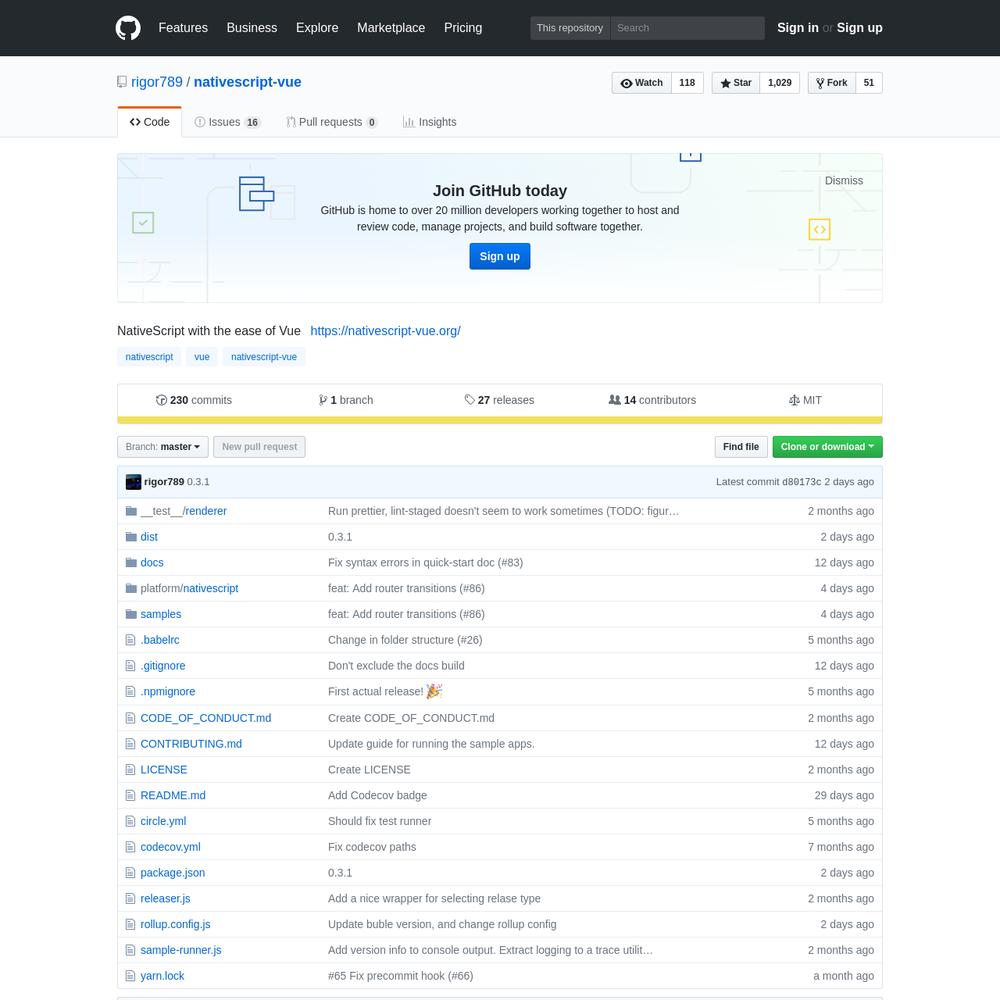Click the file icon next to LICENSE
This screenshot has height=1000, width=1000.
click(x=131, y=770)
